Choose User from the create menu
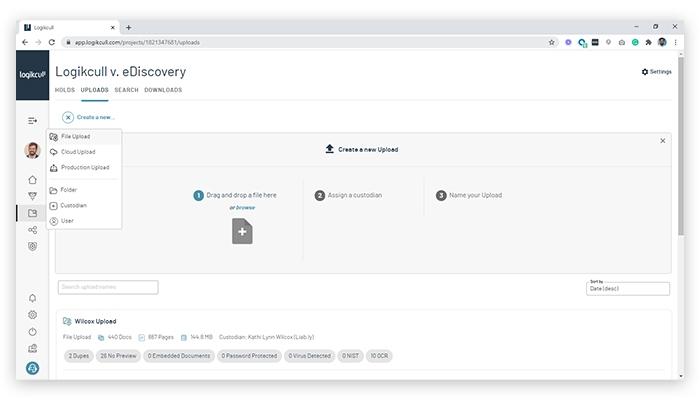 (83, 221)
